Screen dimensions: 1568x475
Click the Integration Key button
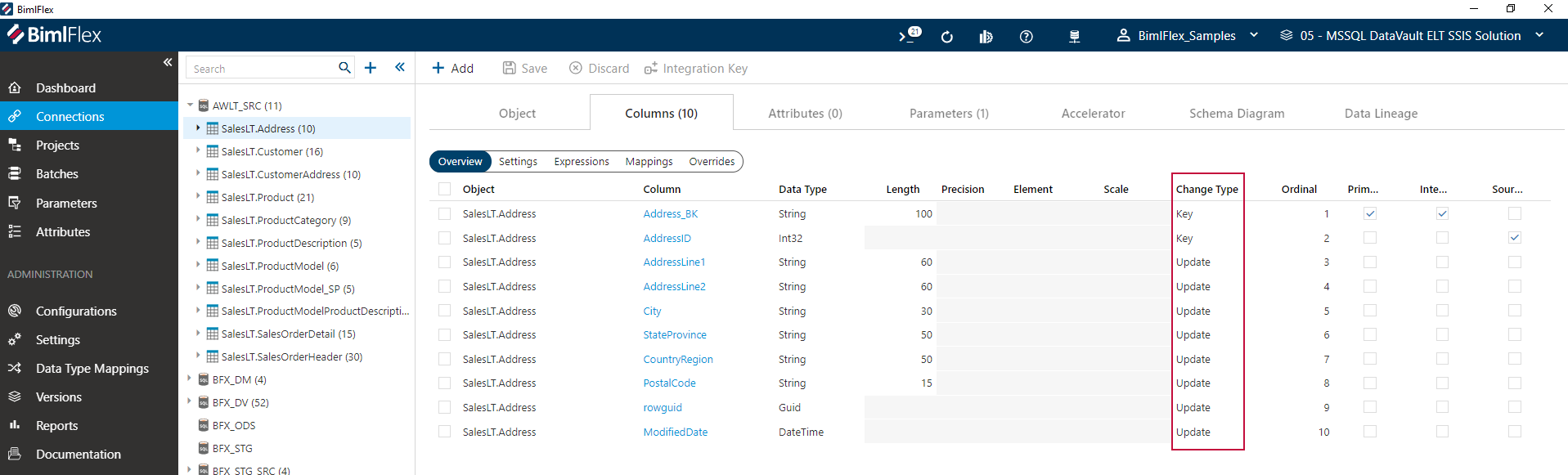pyautogui.click(x=696, y=68)
